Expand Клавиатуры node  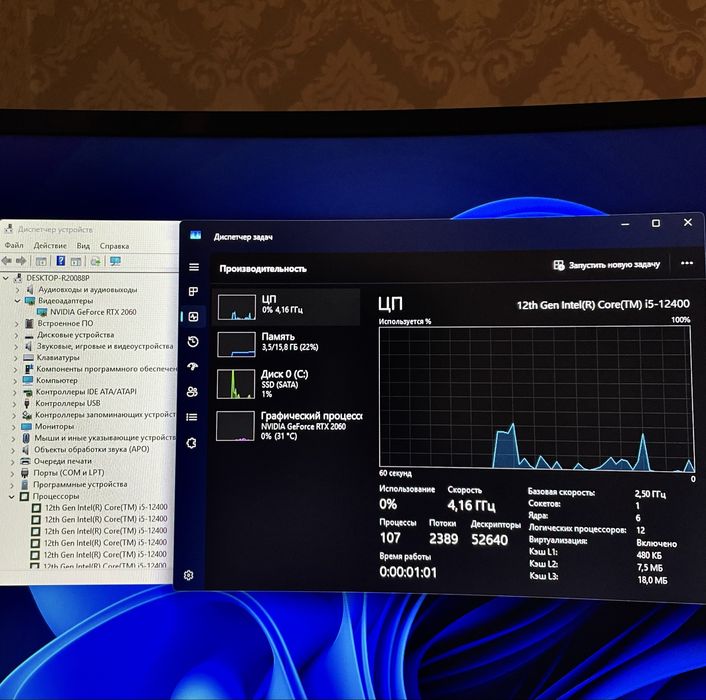[x=16, y=358]
